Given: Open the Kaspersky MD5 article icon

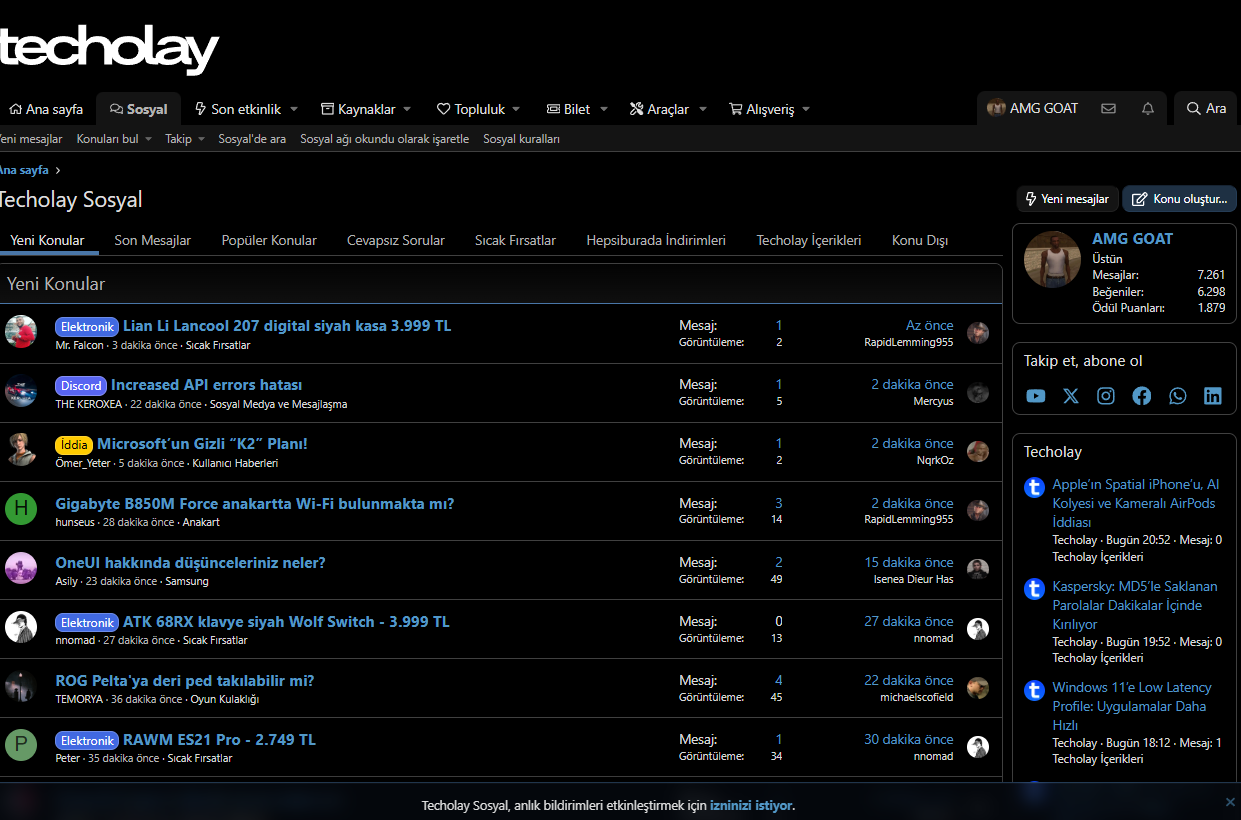Looking at the screenshot, I should 1035,589.
